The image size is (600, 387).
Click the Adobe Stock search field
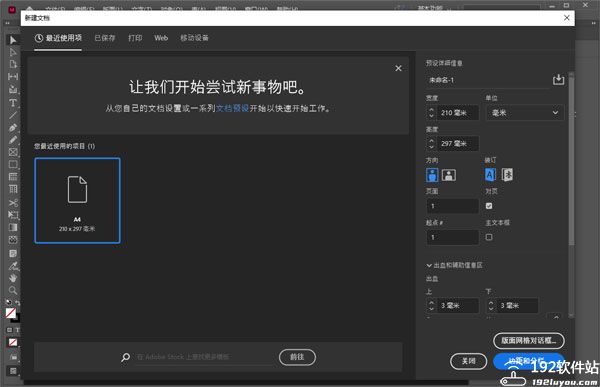(205, 357)
